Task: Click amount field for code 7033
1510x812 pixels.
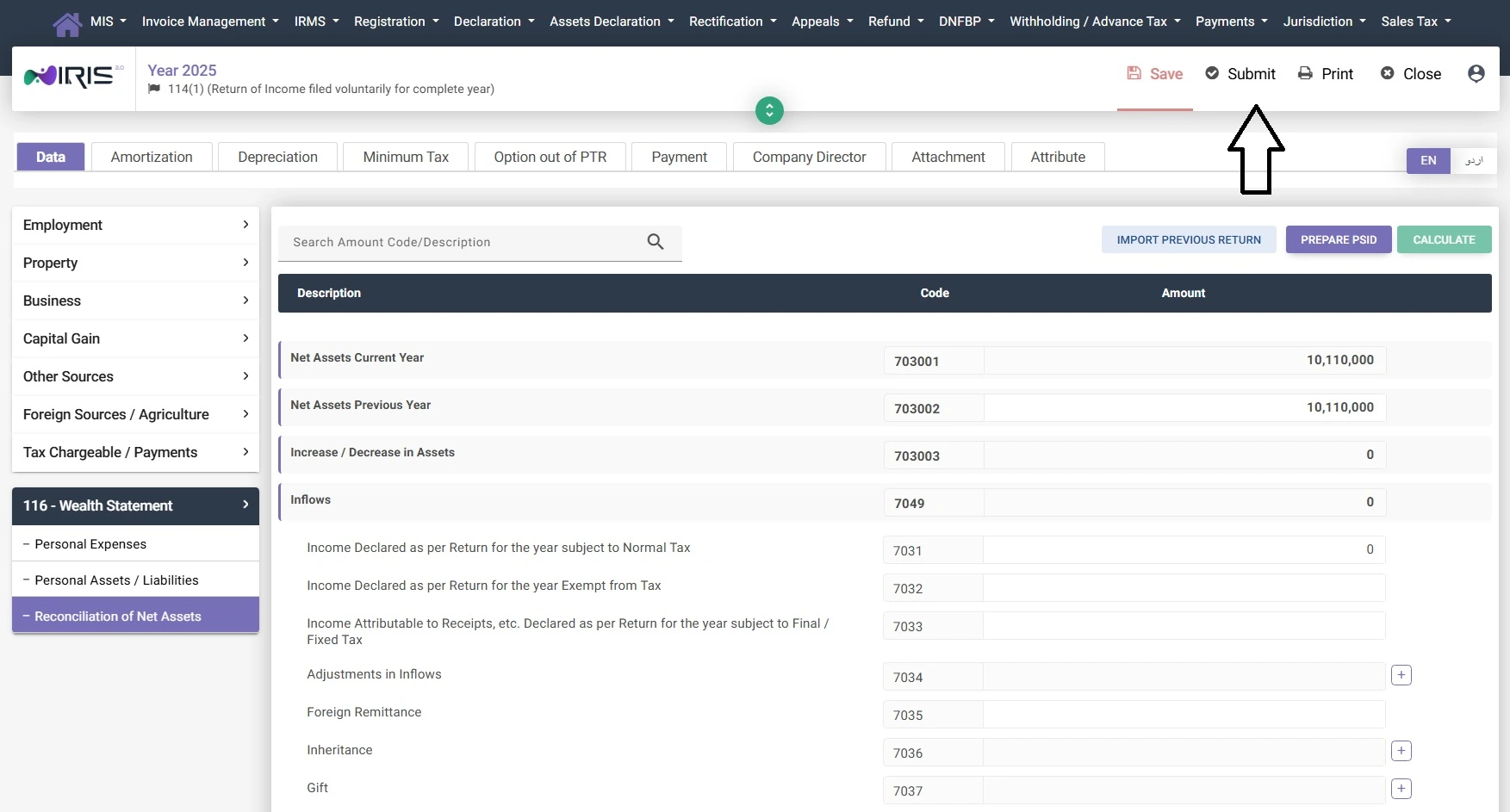Action: click(x=1184, y=625)
